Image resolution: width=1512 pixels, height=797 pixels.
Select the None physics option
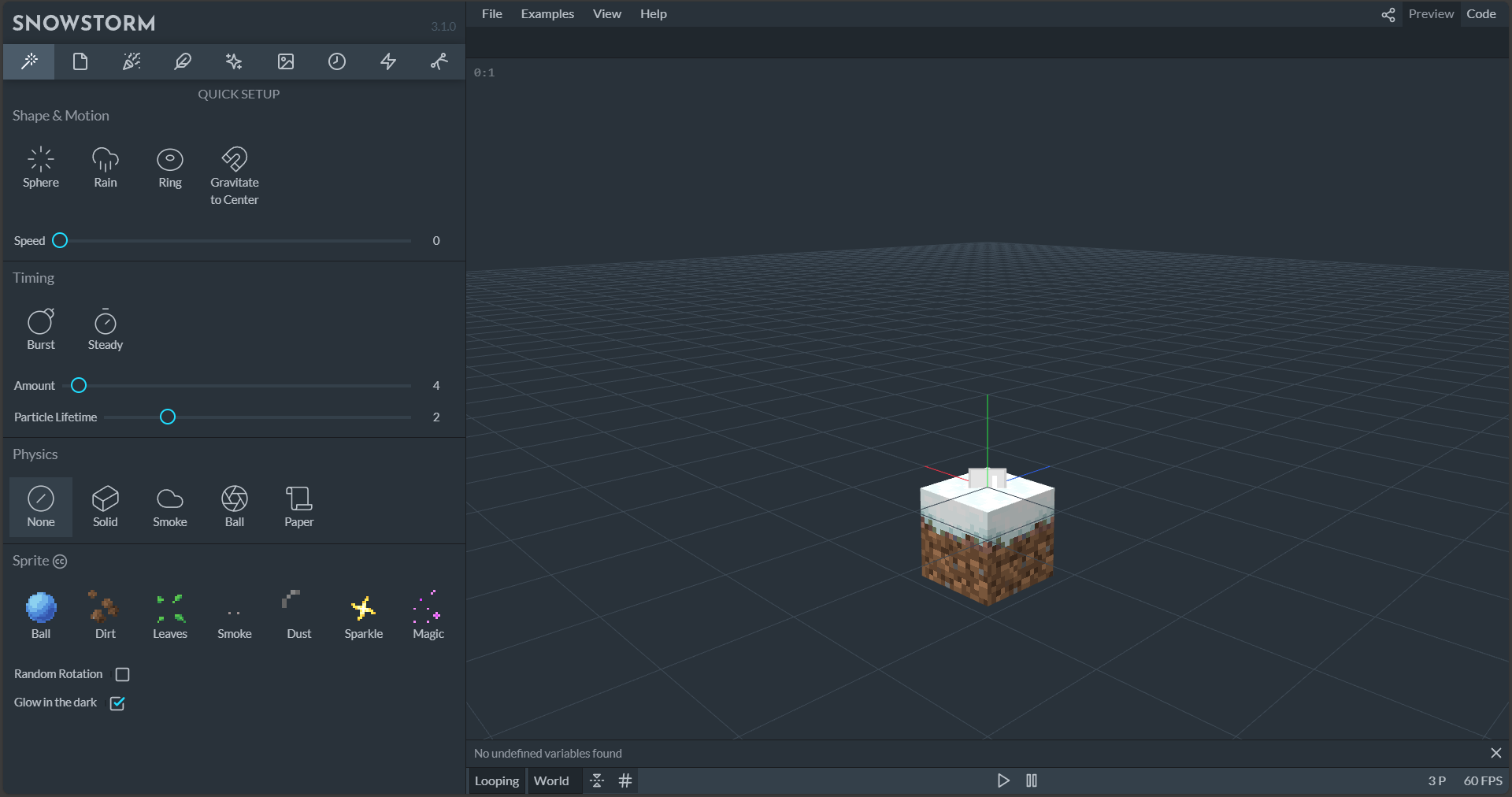coord(41,507)
